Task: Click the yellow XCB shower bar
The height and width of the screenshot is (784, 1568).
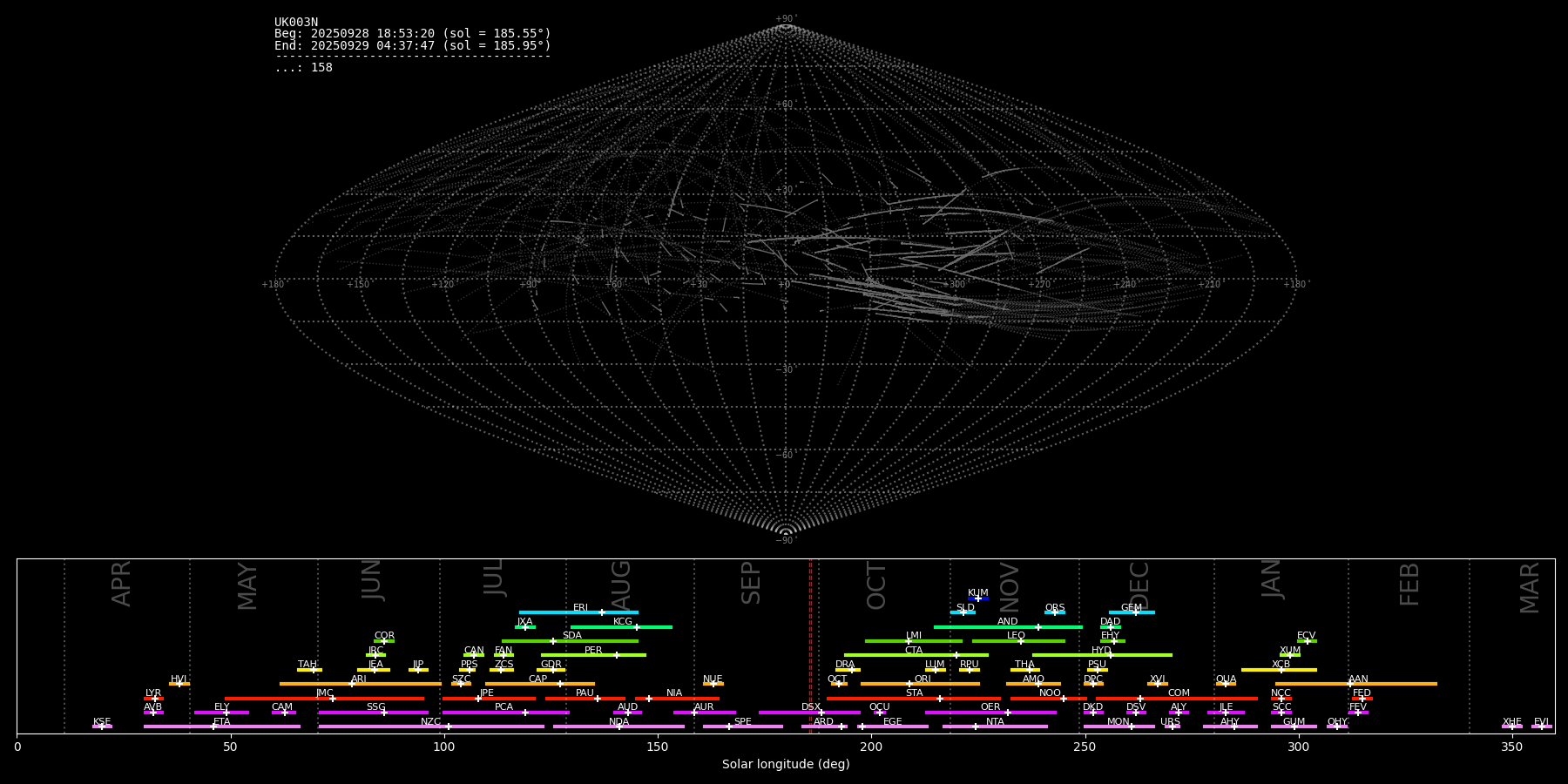Action: (x=1279, y=670)
